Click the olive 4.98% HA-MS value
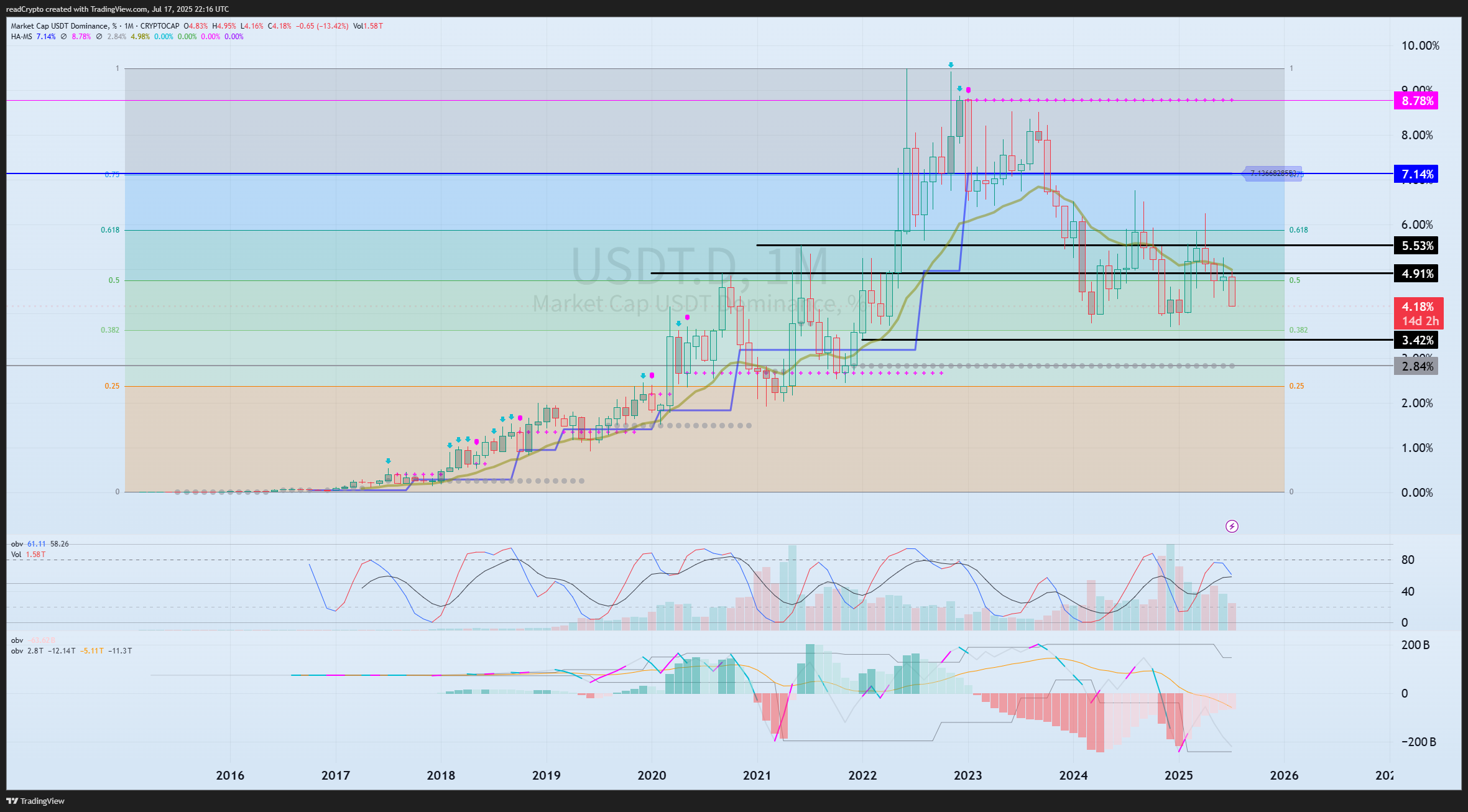Screen dimensions: 1468x812 [x=140, y=37]
